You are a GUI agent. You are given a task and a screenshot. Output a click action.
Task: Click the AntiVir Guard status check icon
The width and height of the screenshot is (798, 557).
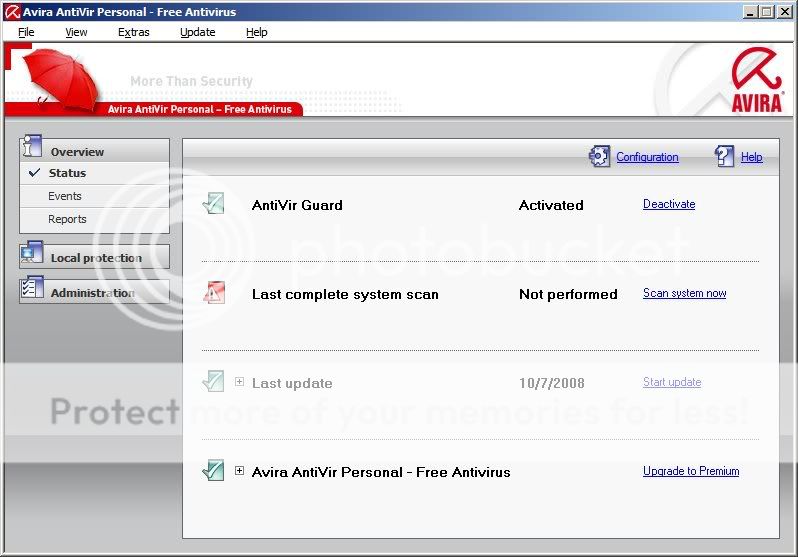click(x=213, y=203)
